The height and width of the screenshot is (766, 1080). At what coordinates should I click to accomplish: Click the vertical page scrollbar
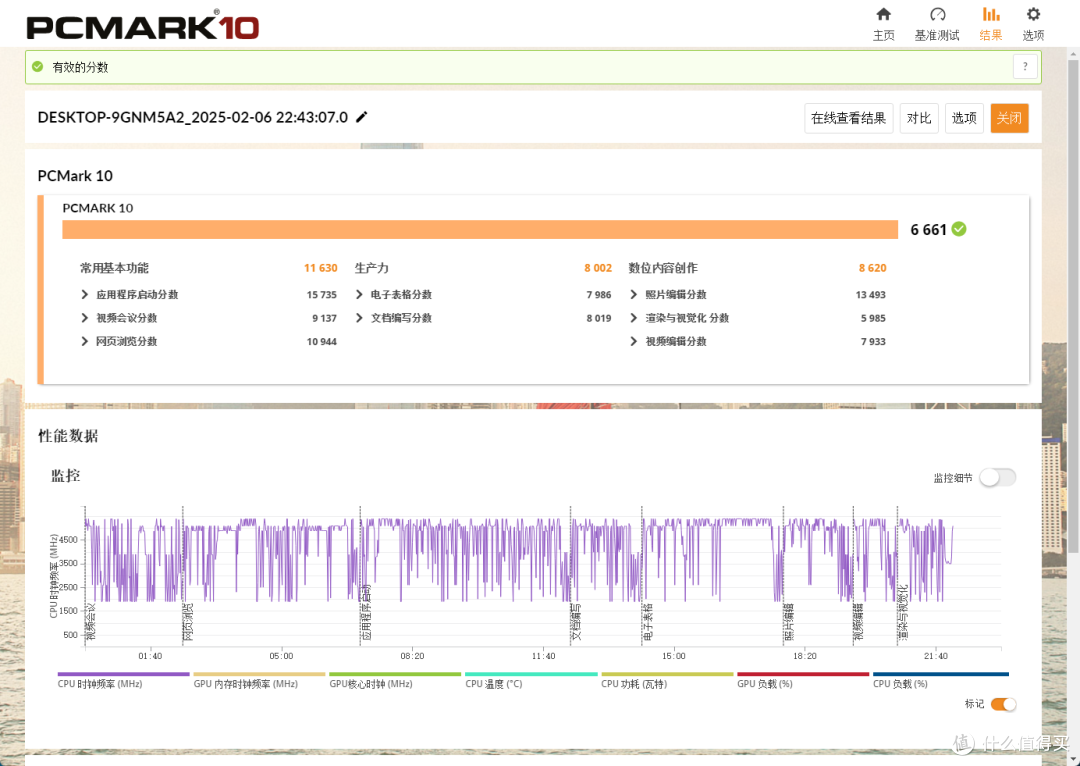1073,307
